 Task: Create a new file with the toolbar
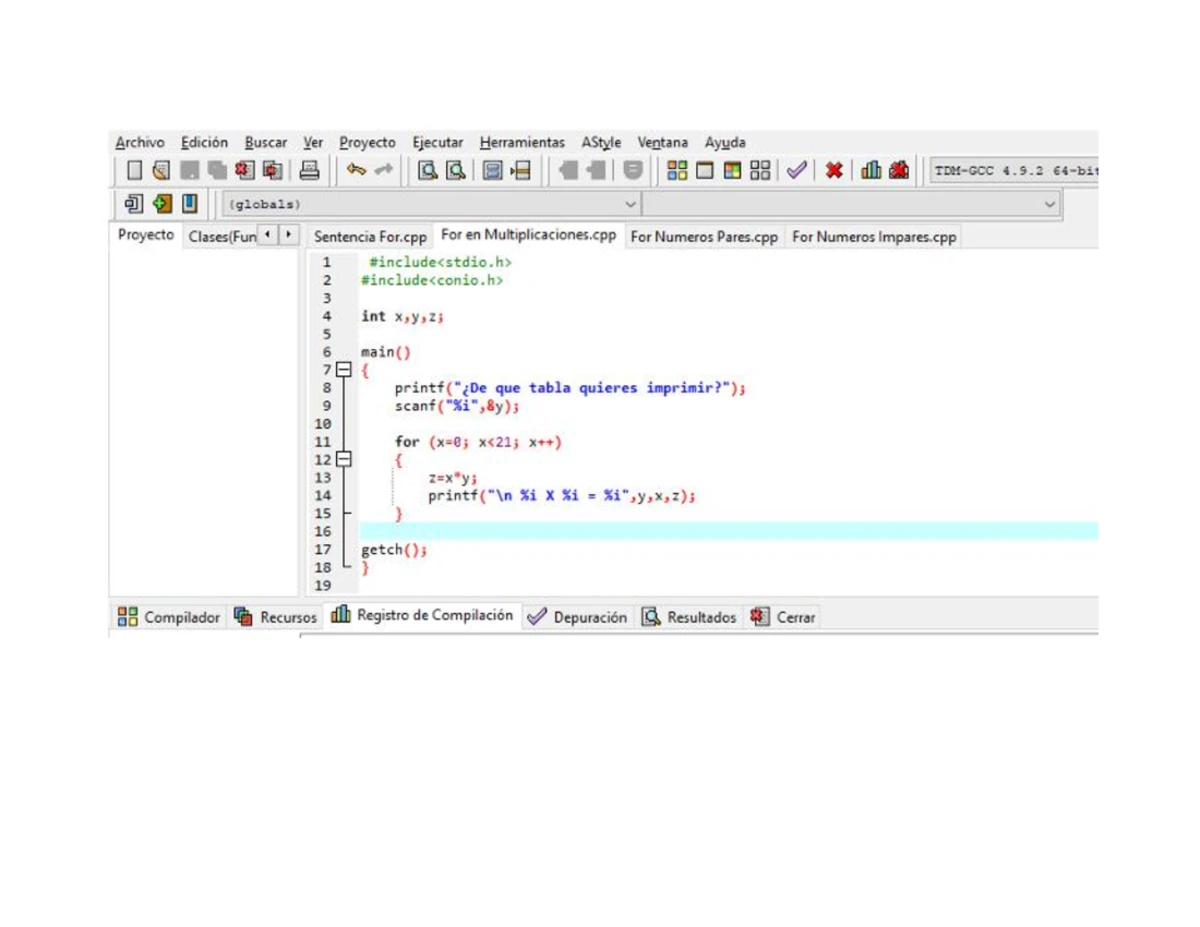coord(135,171)
